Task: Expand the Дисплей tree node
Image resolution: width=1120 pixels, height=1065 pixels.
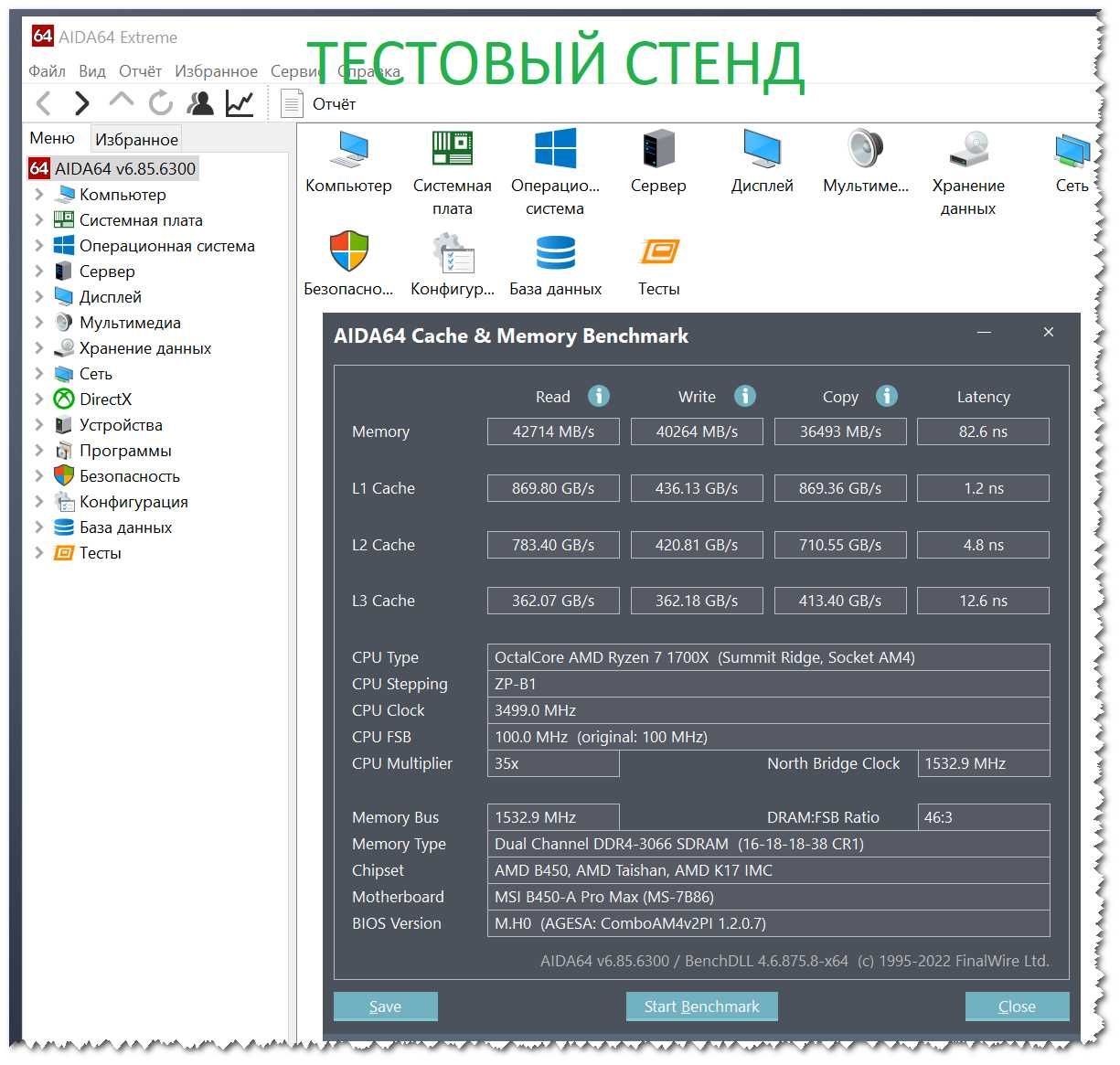Action: tap(38, 296)
